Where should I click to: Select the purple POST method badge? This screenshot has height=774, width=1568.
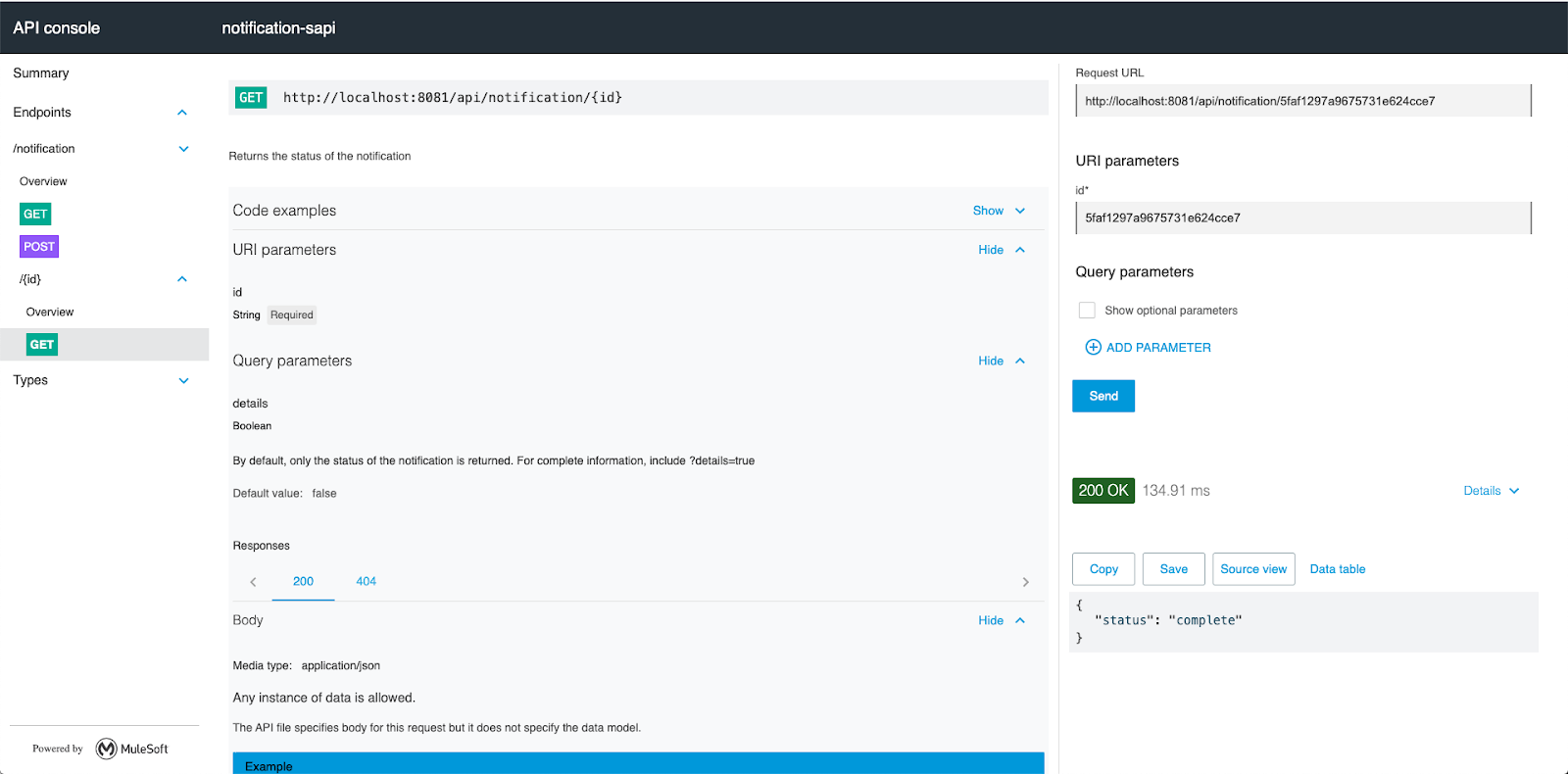pyautogui.click(x=39, y=247)
